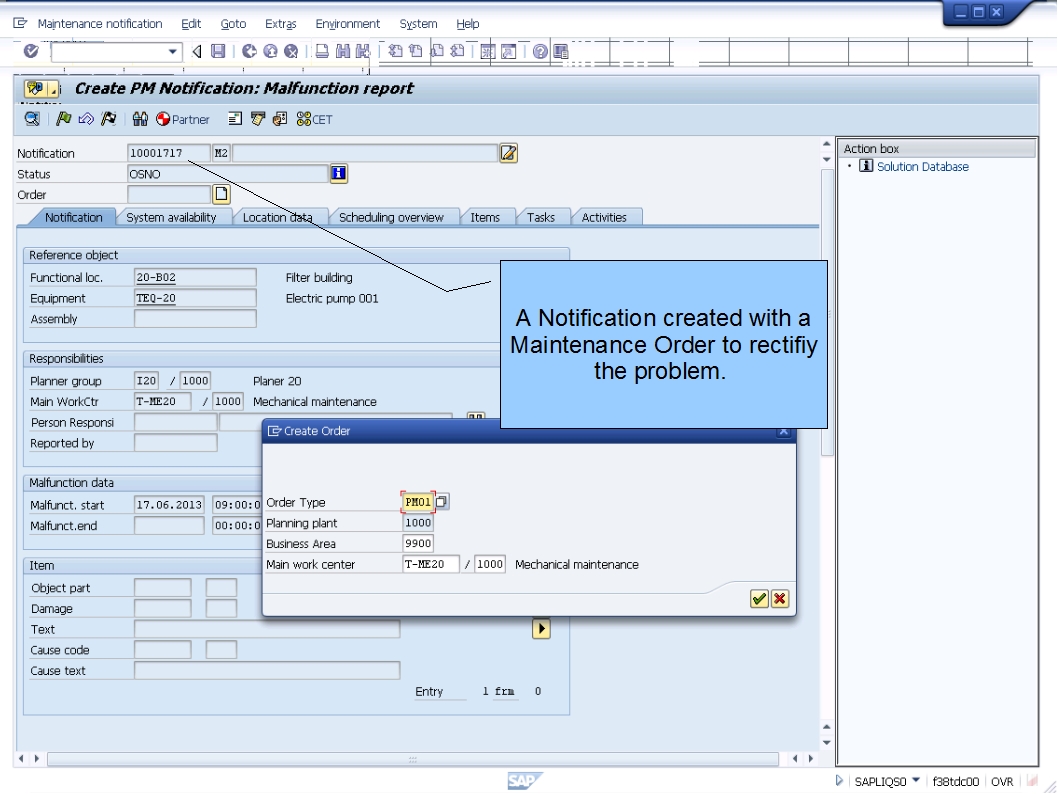Click the Notification type icon beside title
The width and height of the screenshot is (1058, 794).
(35, 88)
